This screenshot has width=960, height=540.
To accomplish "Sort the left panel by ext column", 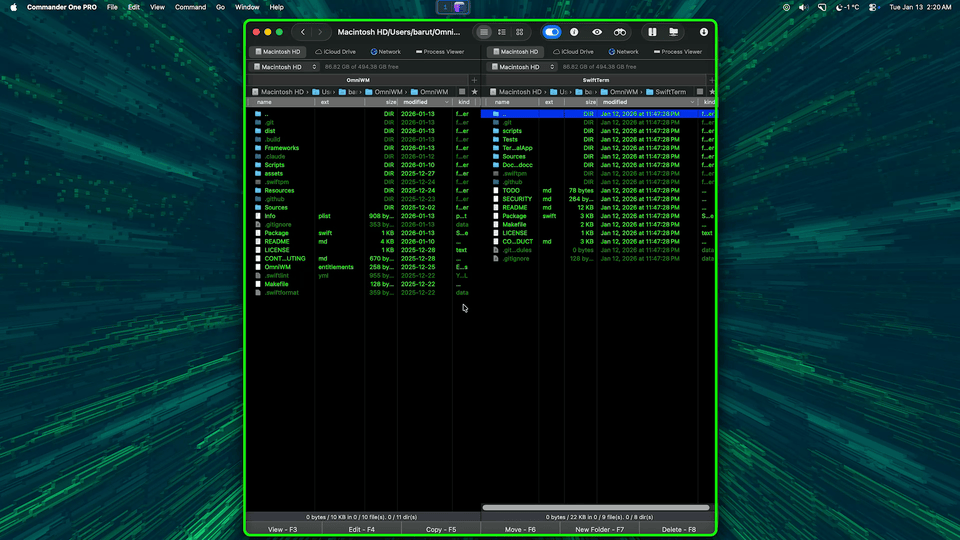I will pos(340,102).
